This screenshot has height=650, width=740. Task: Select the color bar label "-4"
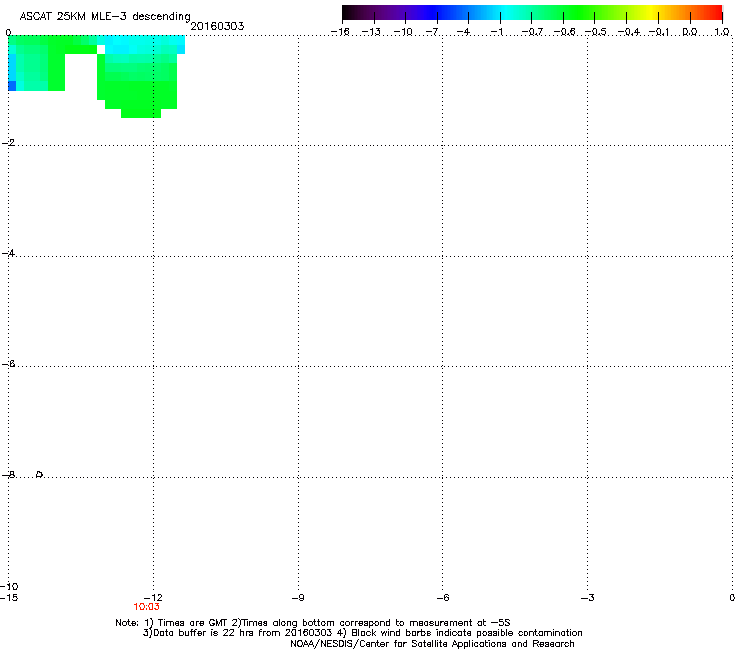click(x=464, y=32)
